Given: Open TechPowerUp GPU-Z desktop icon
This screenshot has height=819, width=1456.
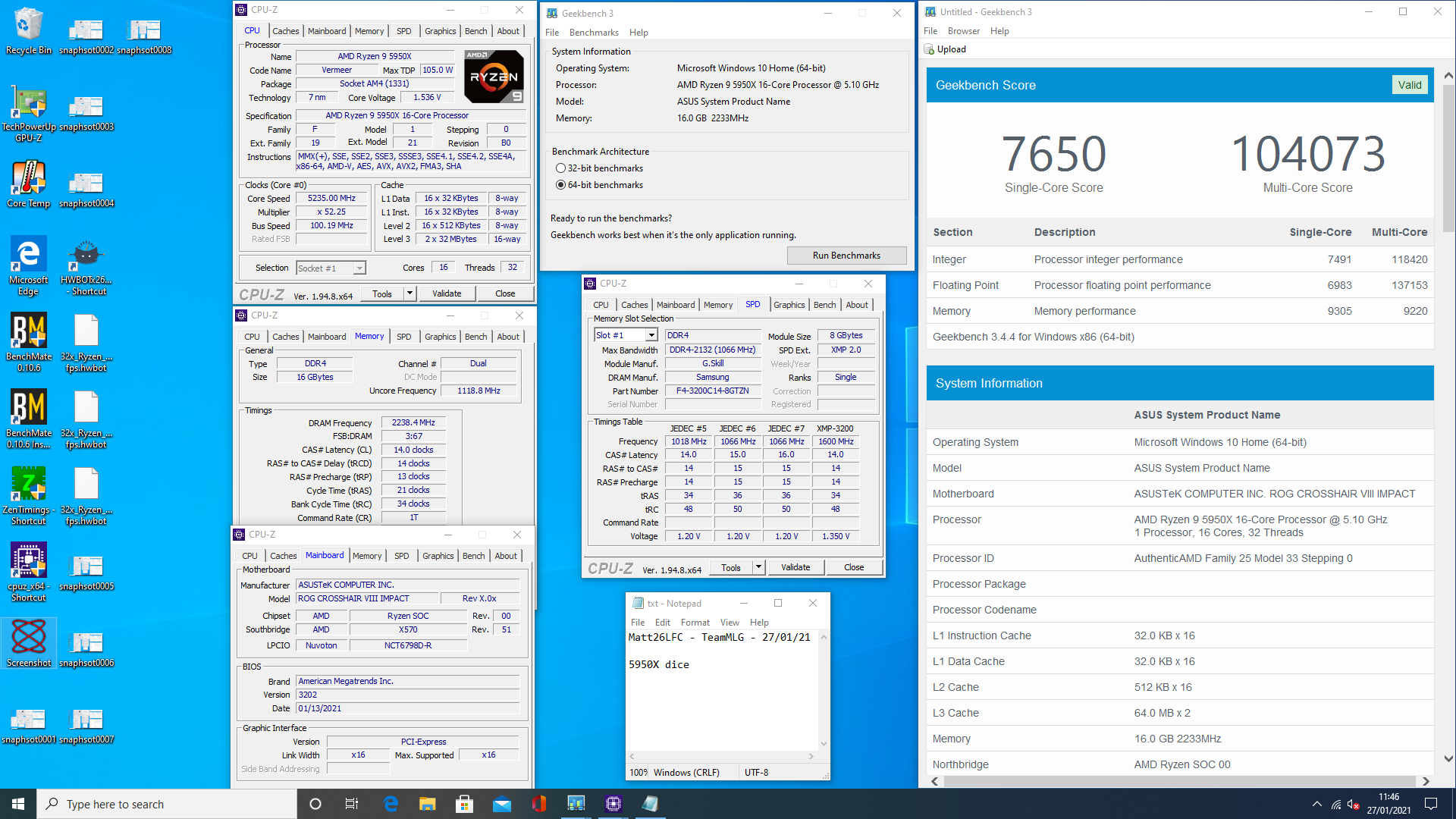Looking at the screenshot, I should pyautogui.click(x=28, y=112).
